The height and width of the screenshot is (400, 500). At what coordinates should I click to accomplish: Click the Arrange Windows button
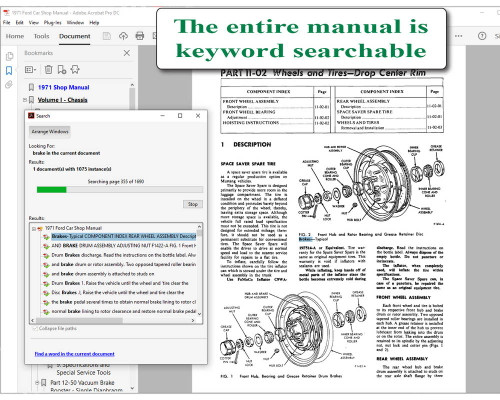point(50,132)
